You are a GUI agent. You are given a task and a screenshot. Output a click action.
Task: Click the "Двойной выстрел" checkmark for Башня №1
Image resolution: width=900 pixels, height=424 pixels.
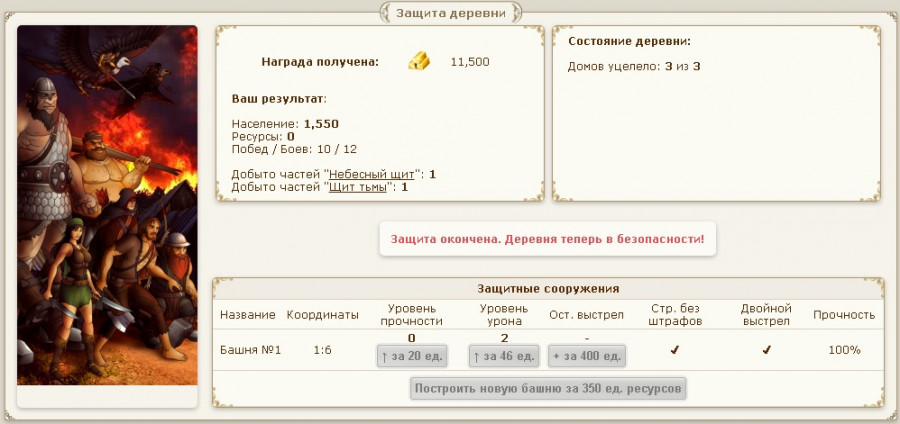(x=766, y=349)
